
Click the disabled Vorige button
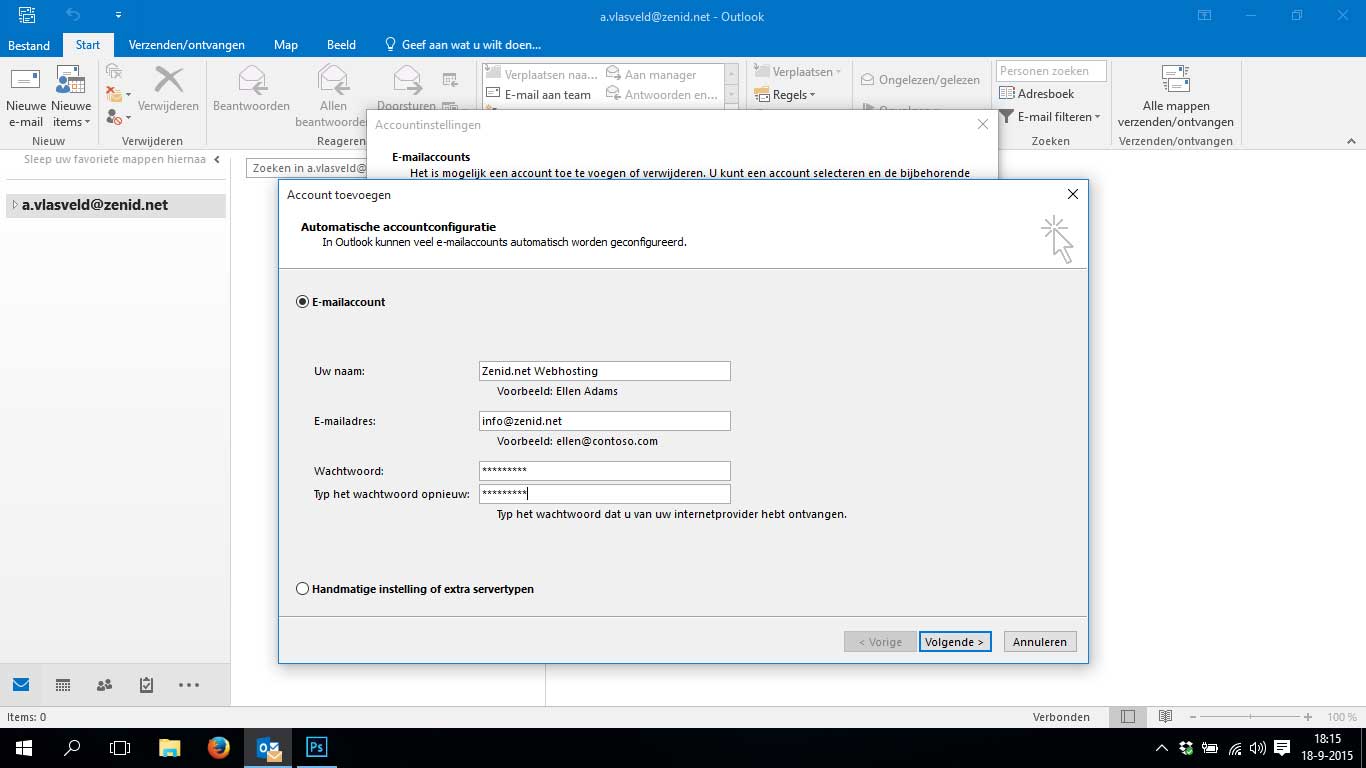pyautogui.click(x=880, y=642)
